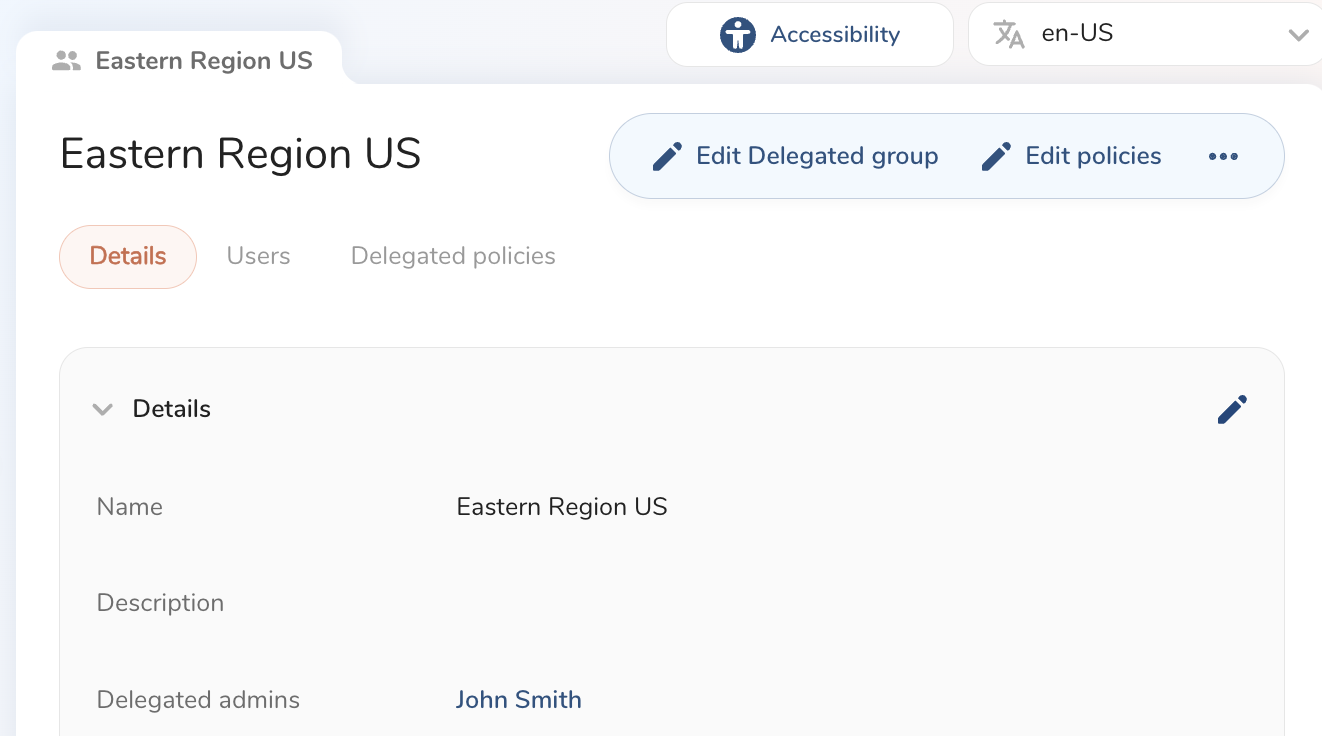The image size is (1322, 736).
Task: Click the Details section edit pencil
Action: point(1232,409)
